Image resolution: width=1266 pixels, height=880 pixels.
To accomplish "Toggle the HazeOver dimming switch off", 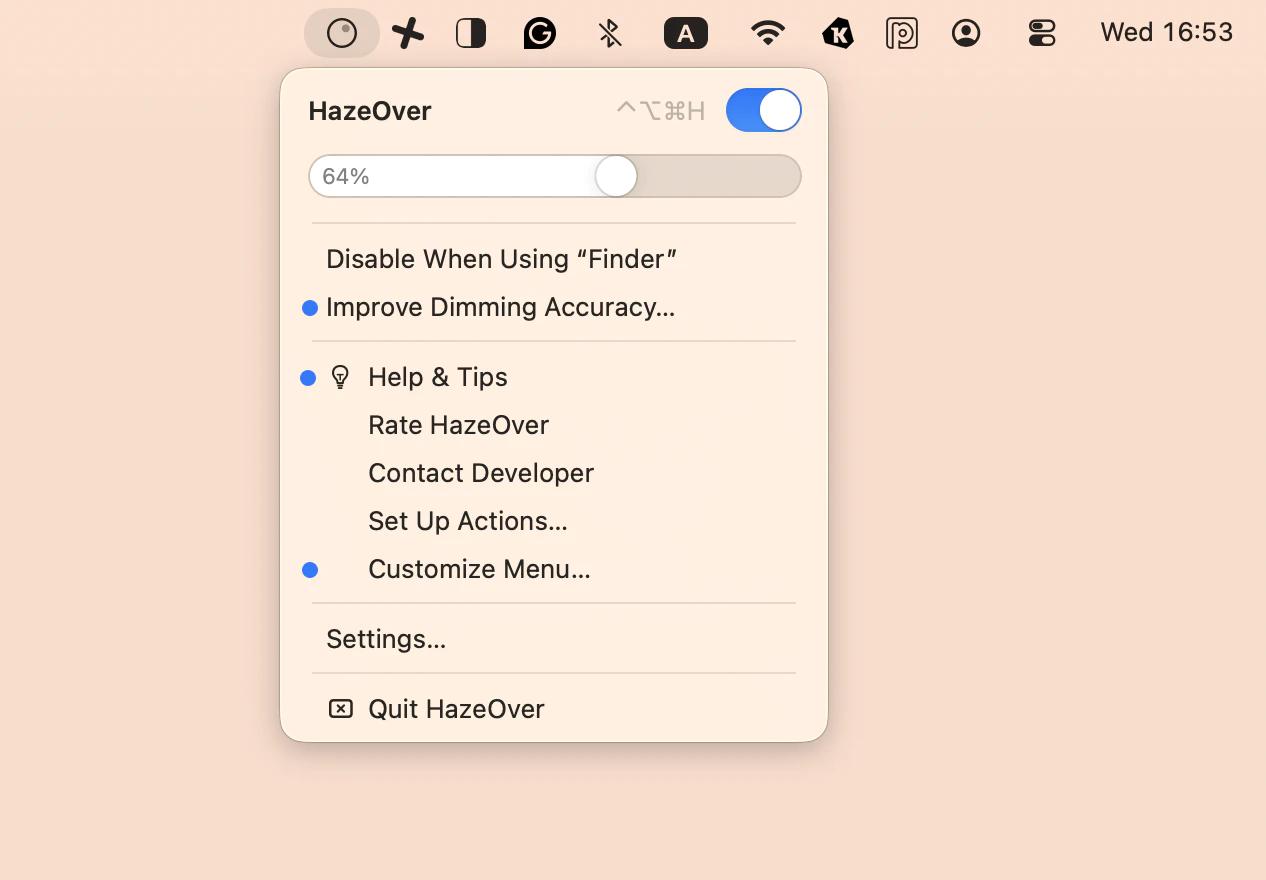I will [x=763, y=110].
